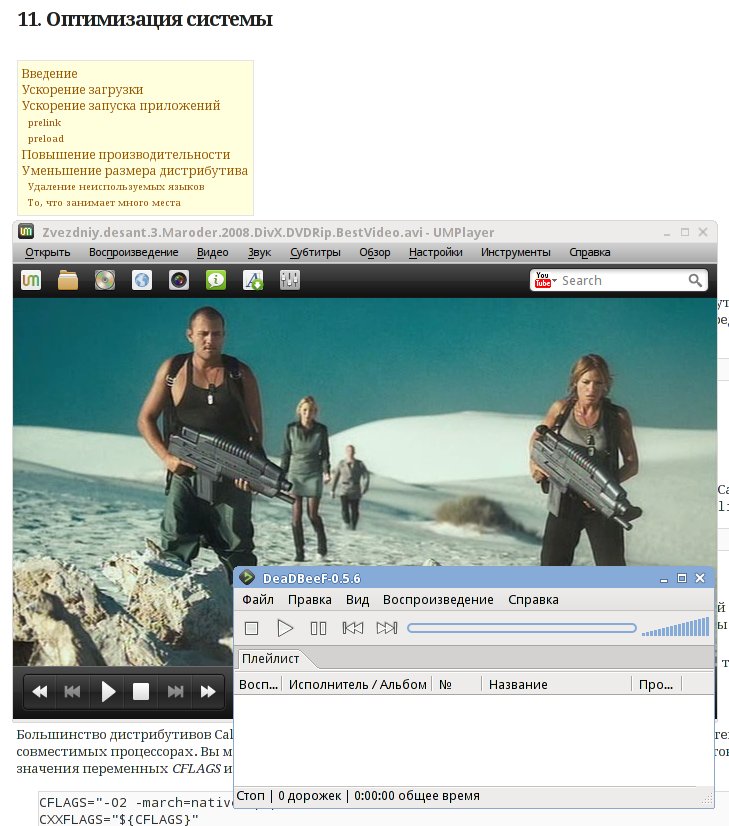This screenshot has width=729, height=826.
Task: Open Справка menu in DeaDBeeF
Action: 533,599
